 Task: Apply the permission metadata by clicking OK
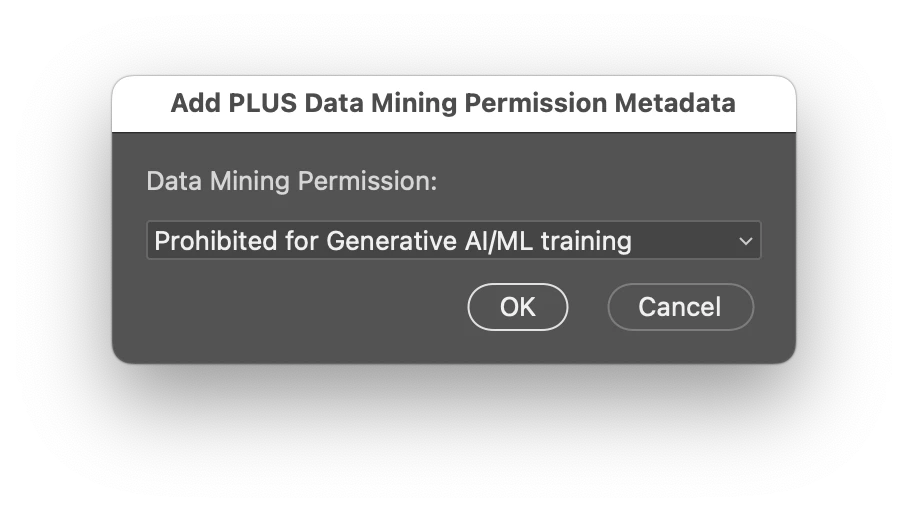tap(518, 307)
